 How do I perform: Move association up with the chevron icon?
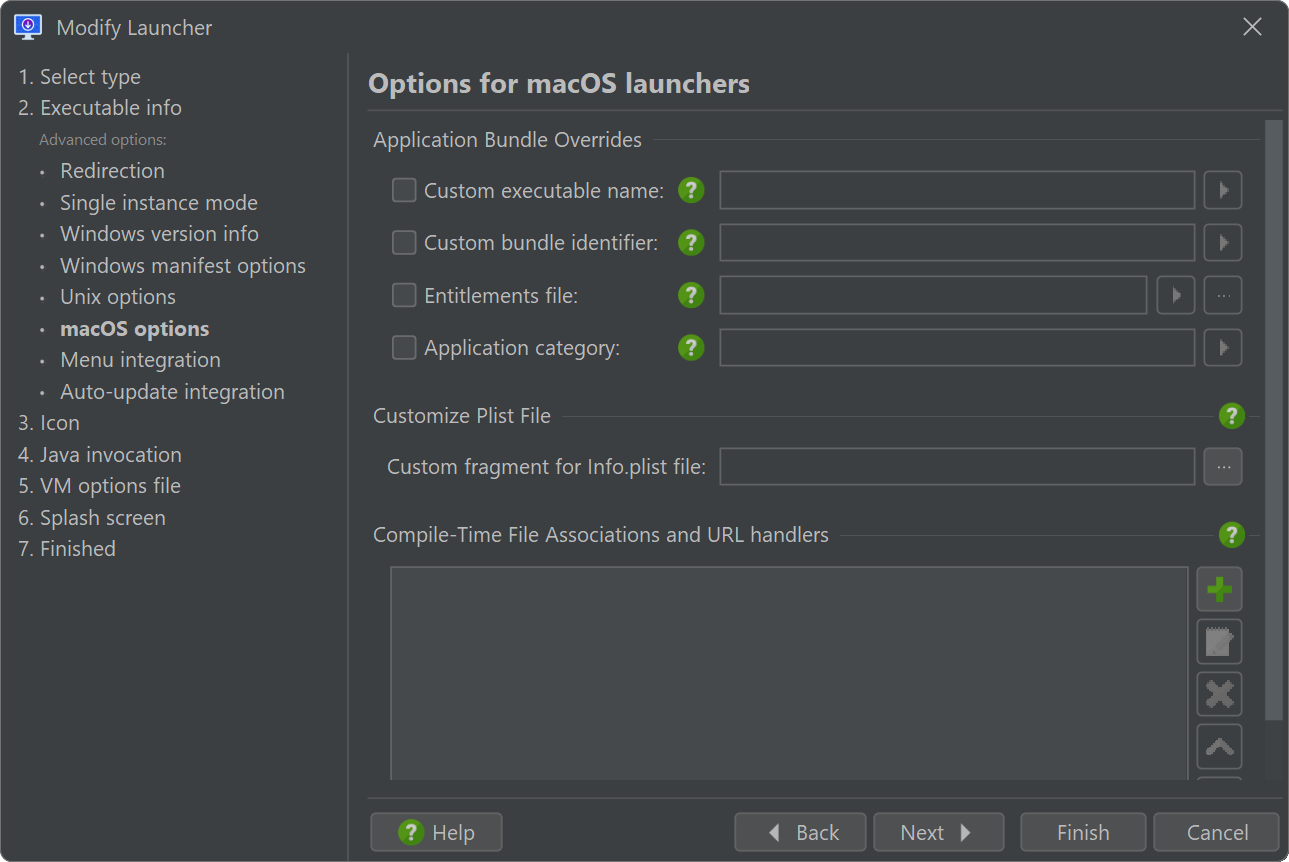(x=1220, y=746)
